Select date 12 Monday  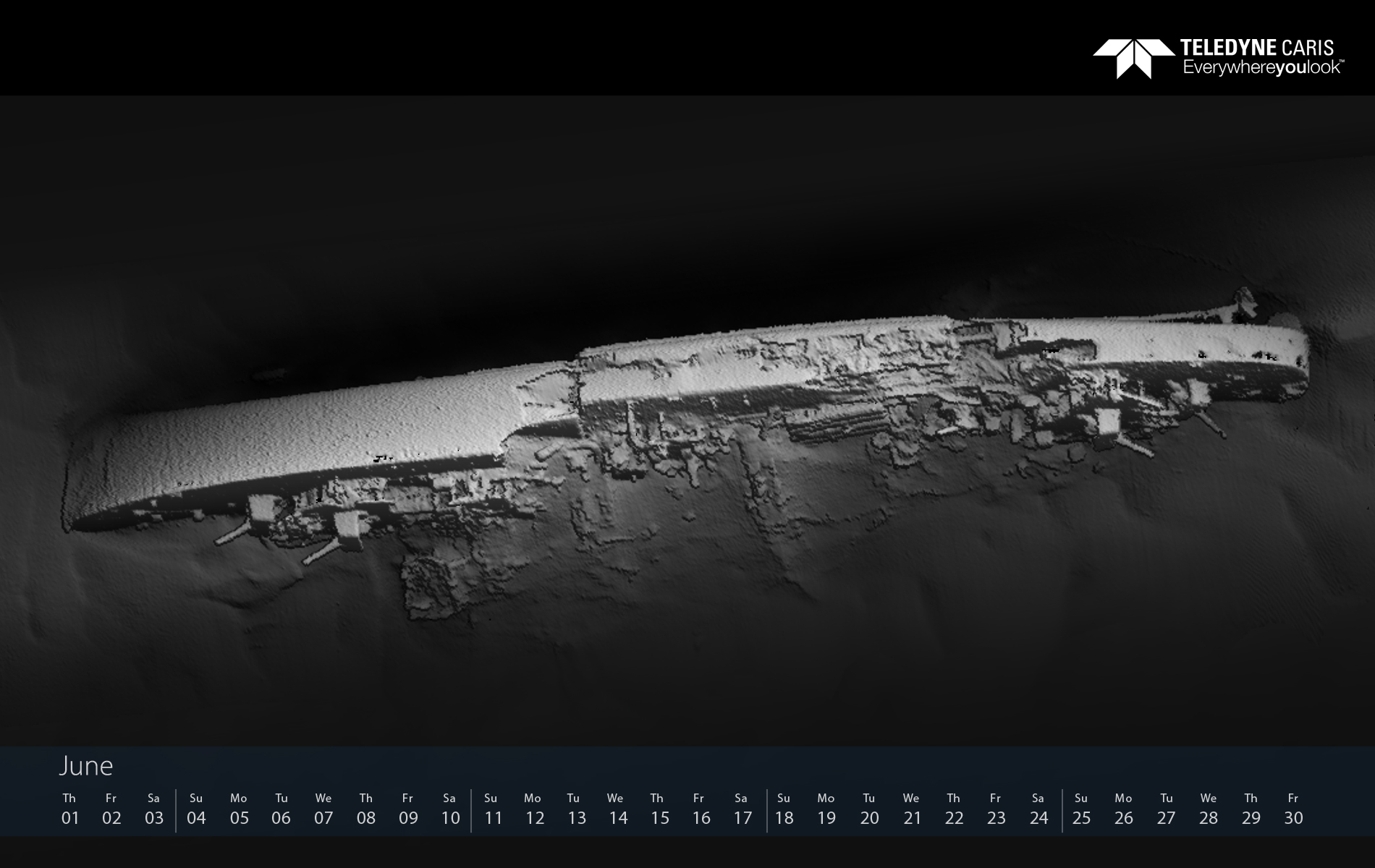[x=534, y=809]
